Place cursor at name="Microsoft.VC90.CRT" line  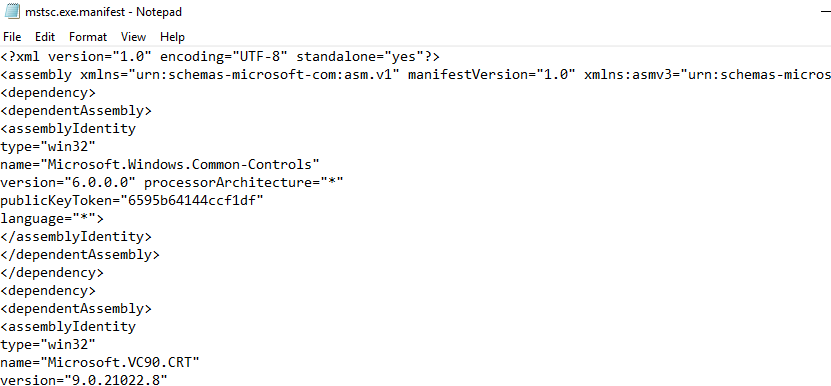100,363
